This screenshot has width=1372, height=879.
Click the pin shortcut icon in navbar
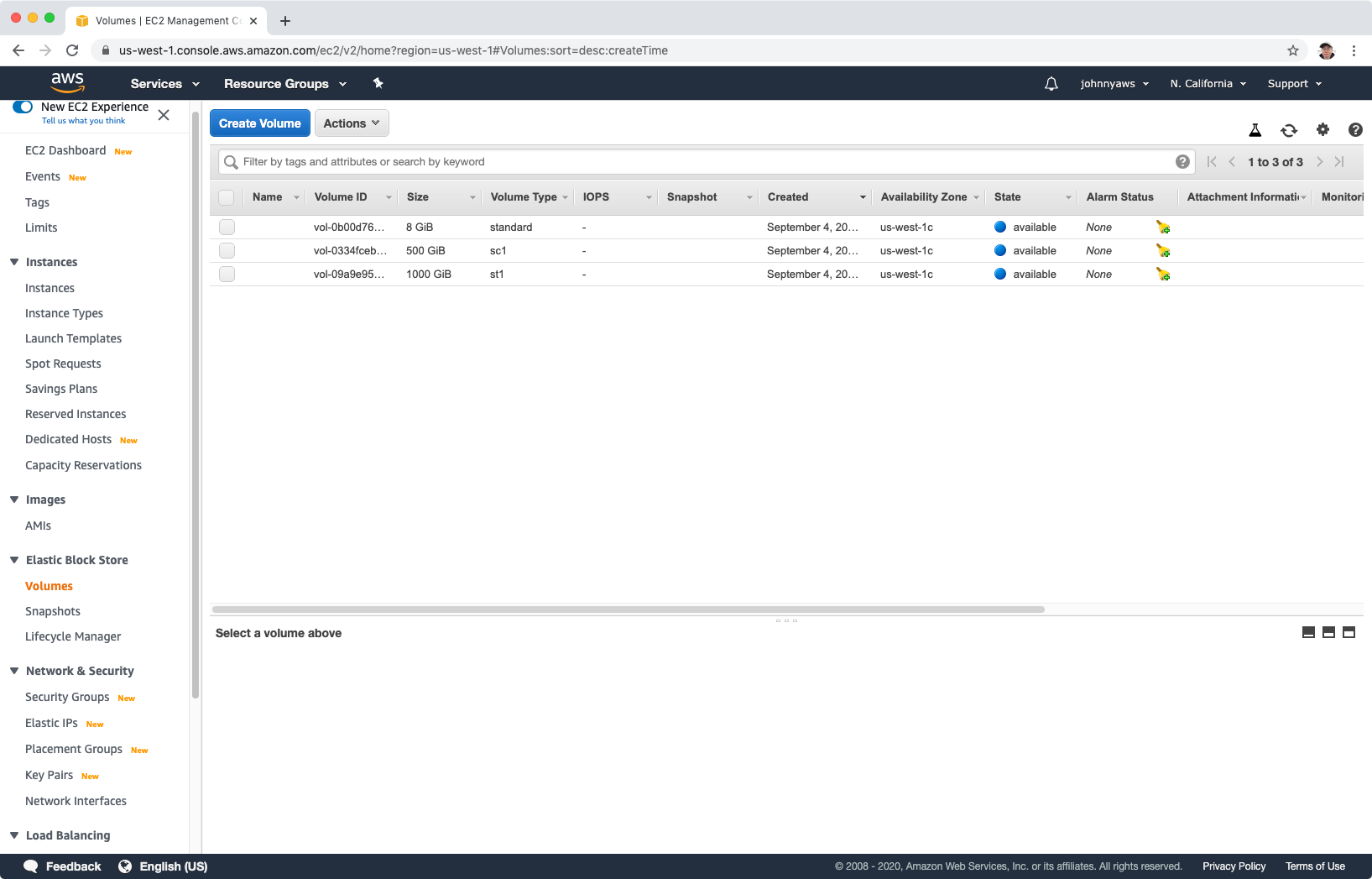point(378,83)
